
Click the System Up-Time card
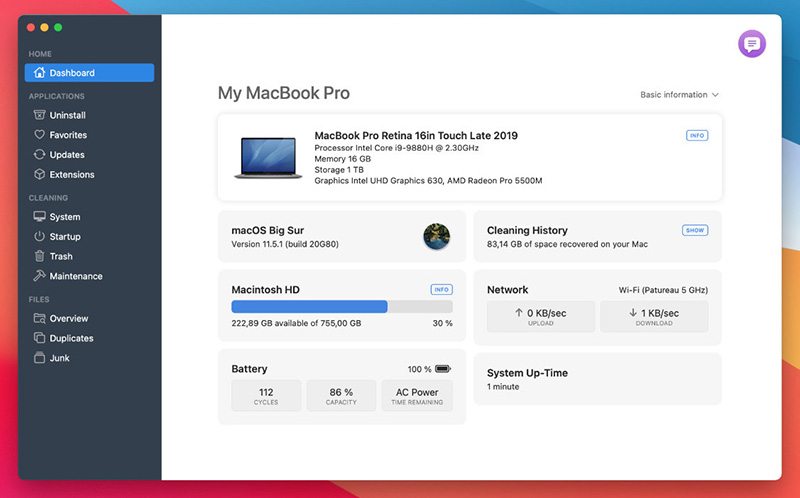[597, 379]
